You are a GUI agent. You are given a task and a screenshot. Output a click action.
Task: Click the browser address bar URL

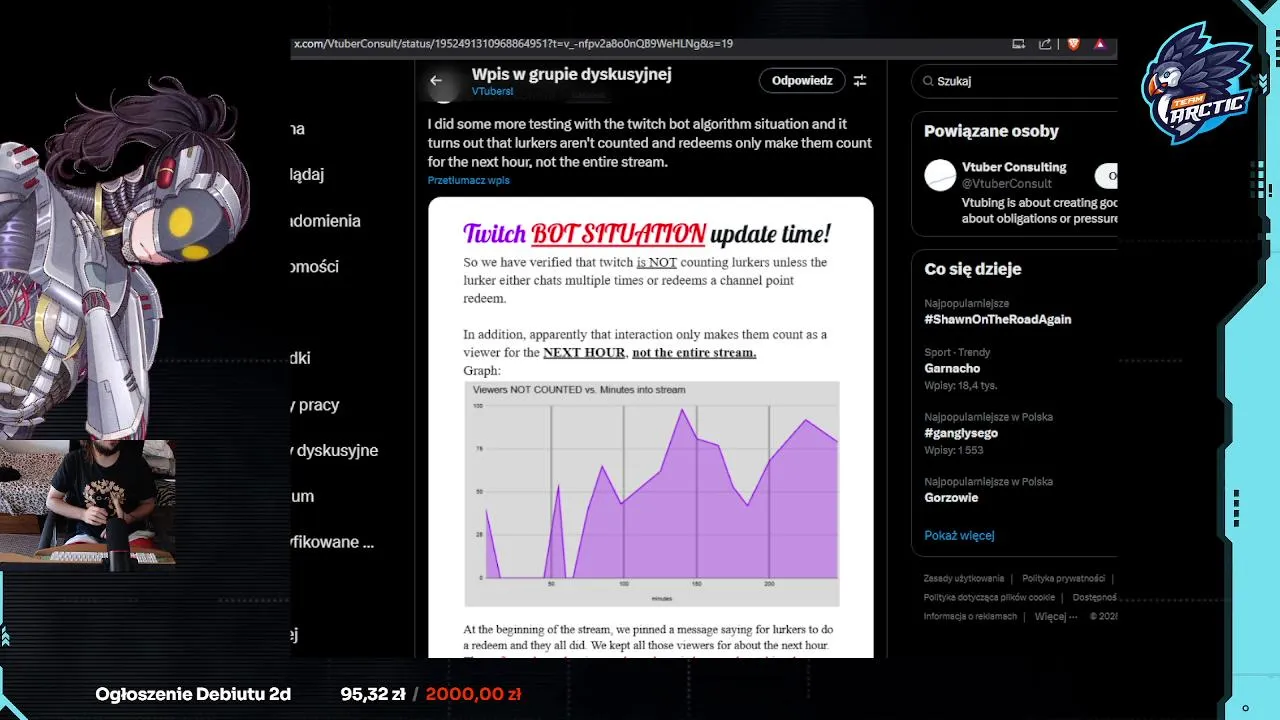click(513, 44)
